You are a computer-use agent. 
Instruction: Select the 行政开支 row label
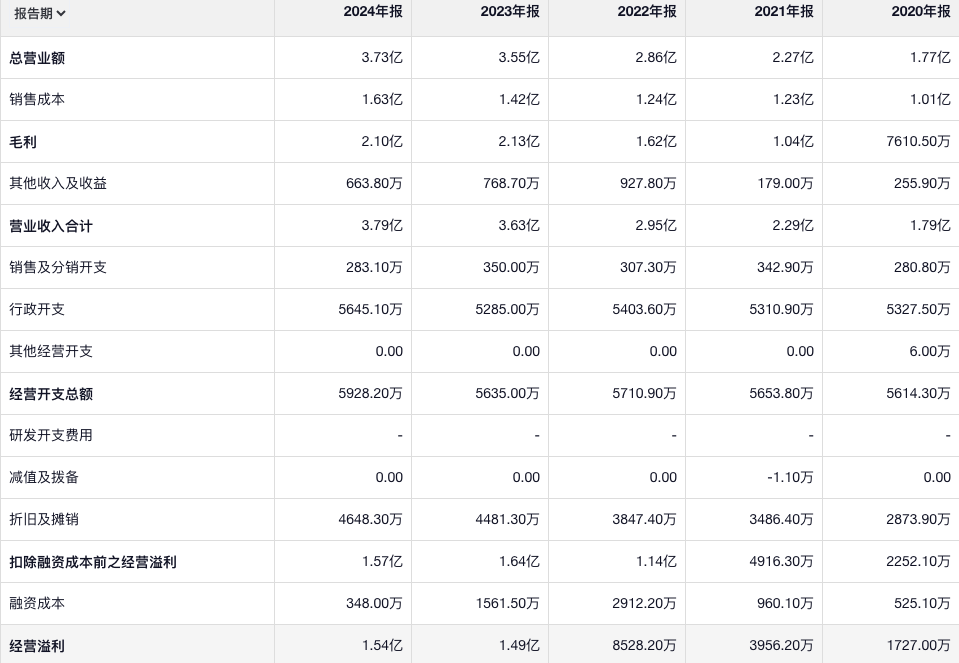(37, 310)
